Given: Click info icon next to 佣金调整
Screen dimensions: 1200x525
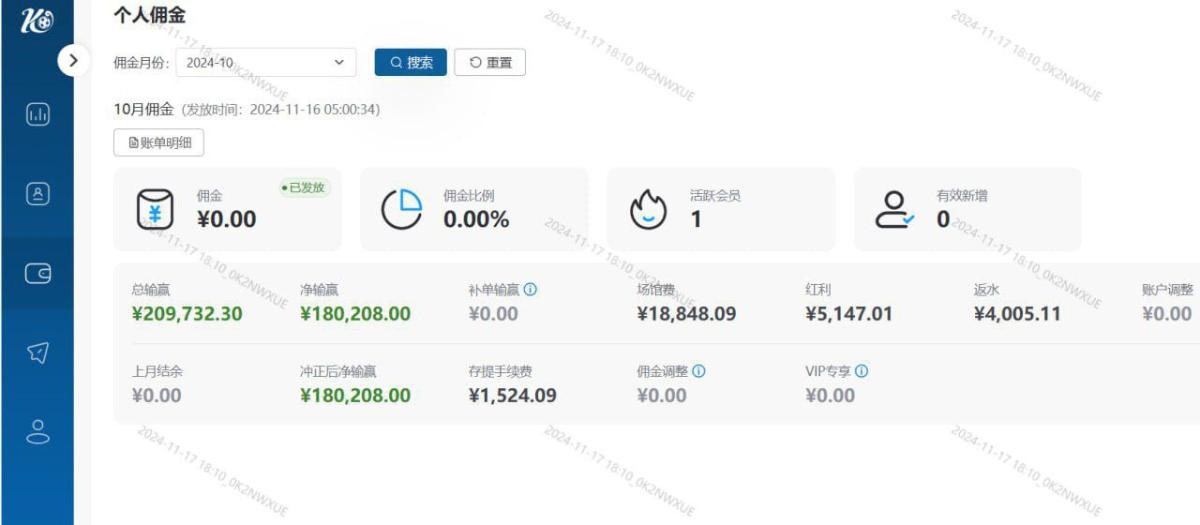Looking at the screenshot, I should (x=699, y=371).
